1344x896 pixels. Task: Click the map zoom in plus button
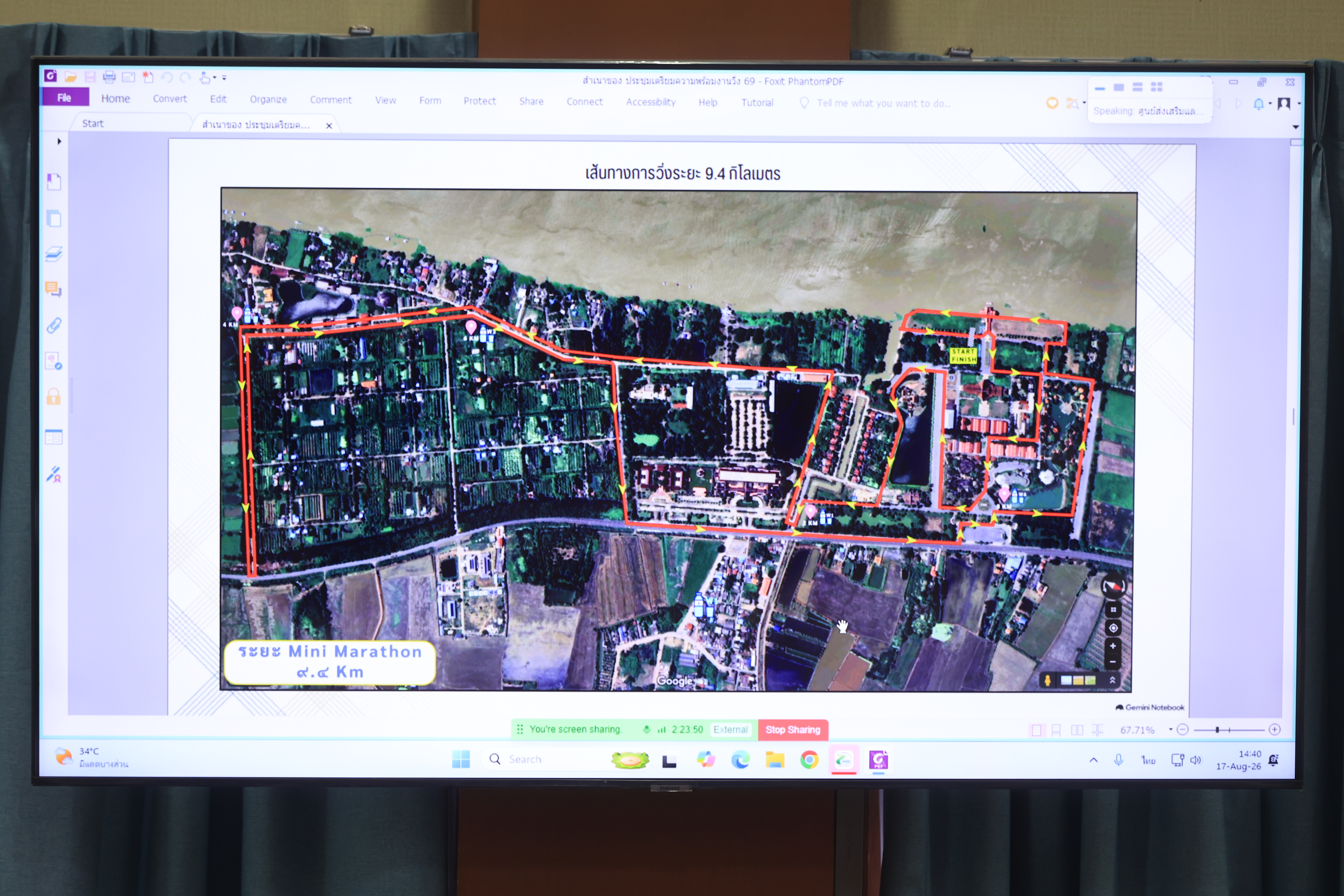point(1113,646)
